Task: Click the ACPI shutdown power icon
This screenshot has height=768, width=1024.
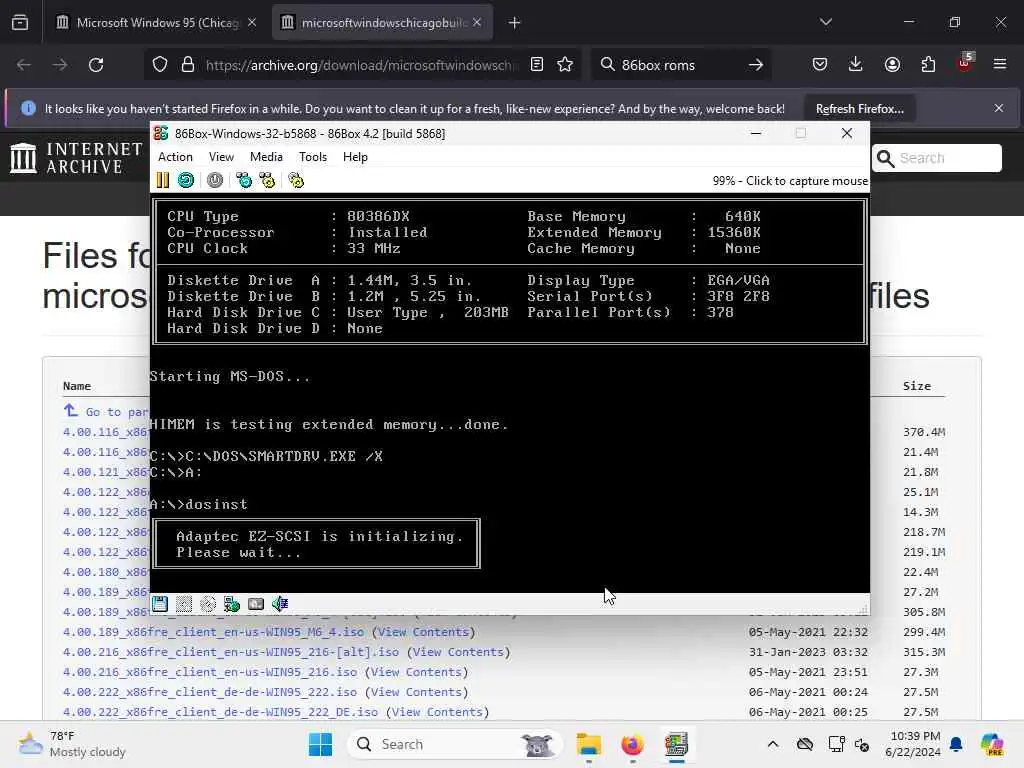Action: pos(215,180)
